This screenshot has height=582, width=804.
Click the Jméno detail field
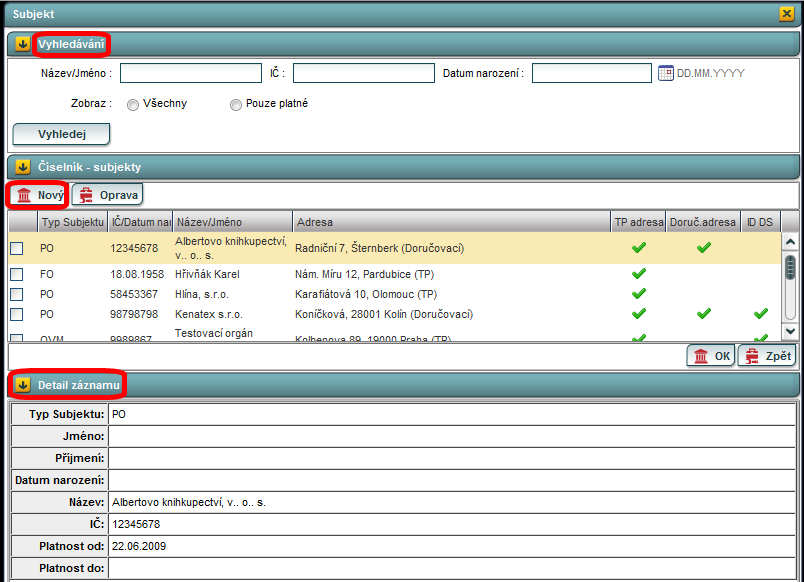(x=452, y=436)
